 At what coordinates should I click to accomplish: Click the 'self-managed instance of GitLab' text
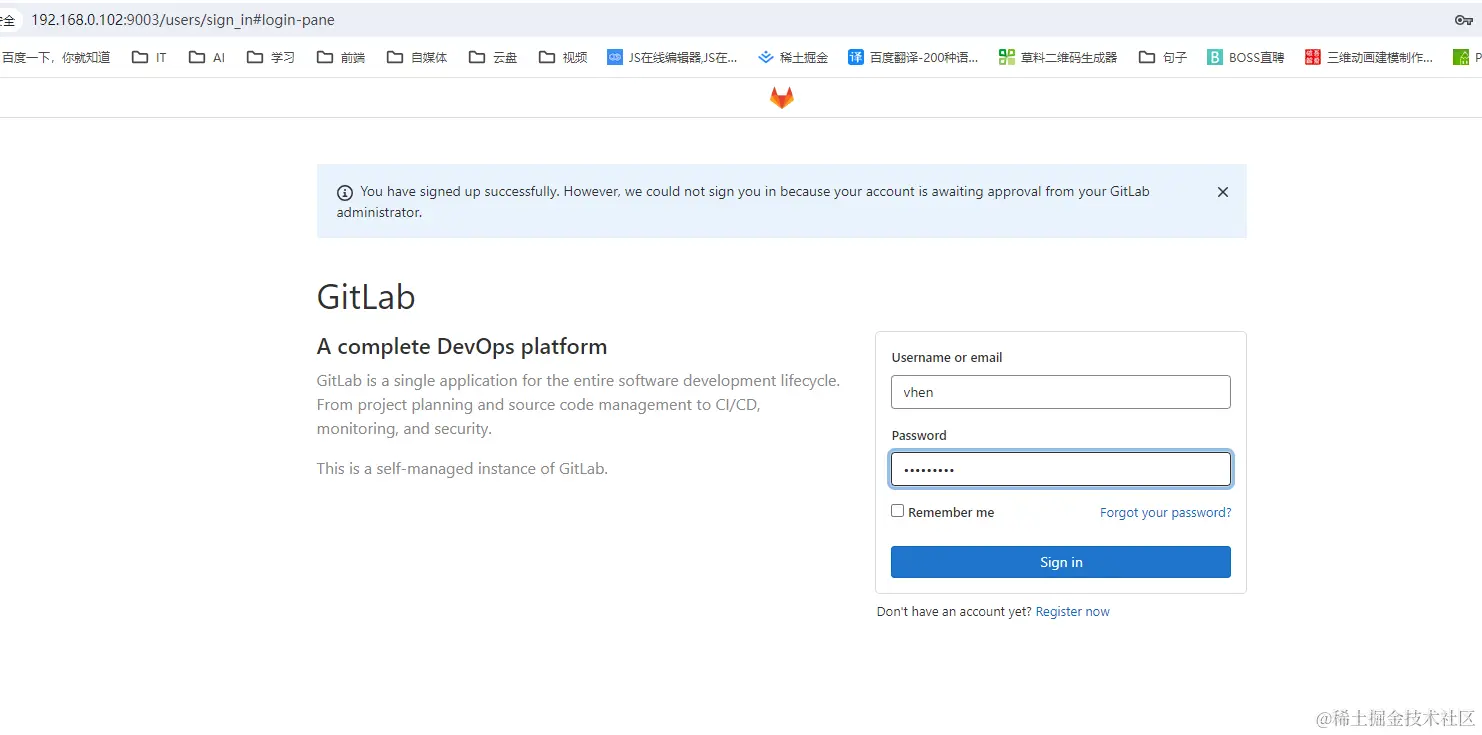tap(462, 468)
